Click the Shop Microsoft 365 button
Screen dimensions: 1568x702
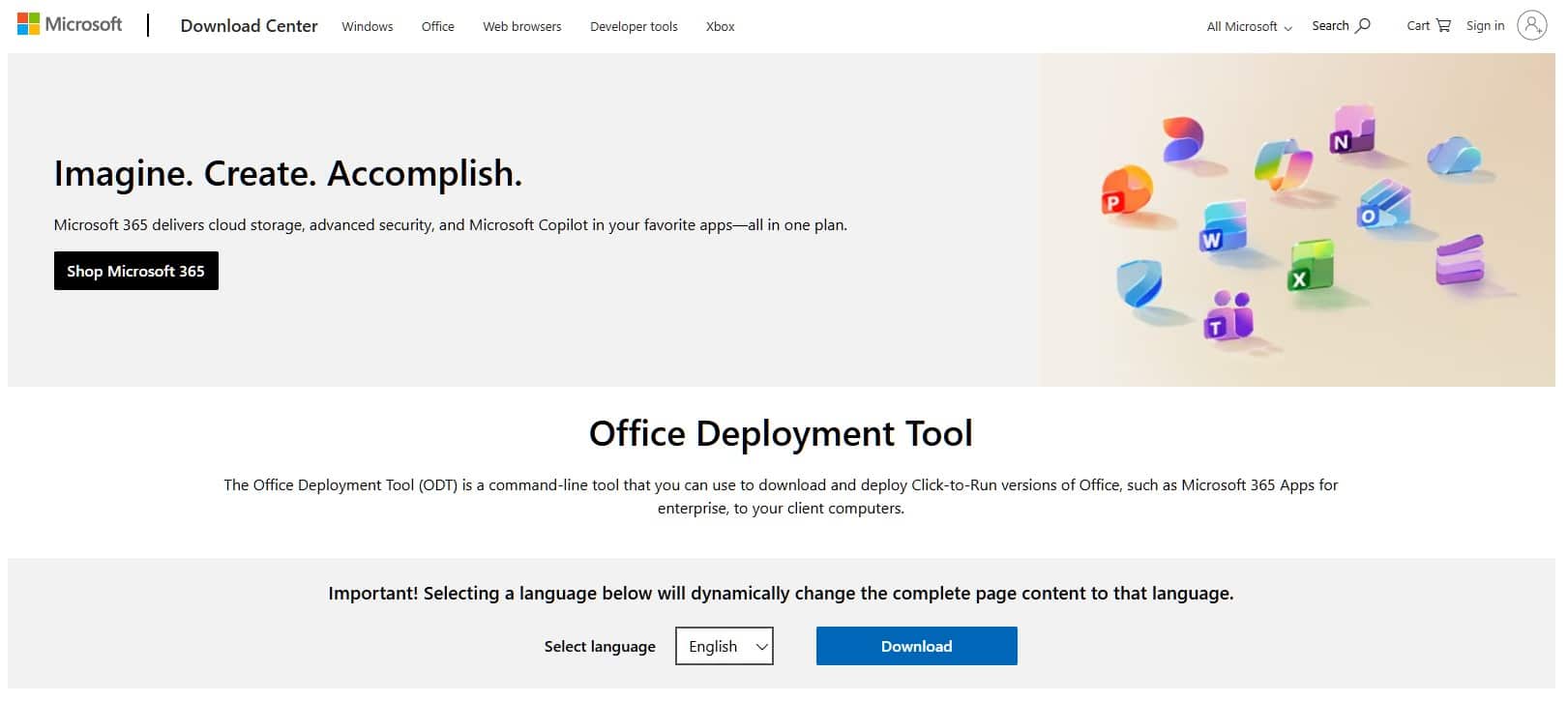(136, 271)
